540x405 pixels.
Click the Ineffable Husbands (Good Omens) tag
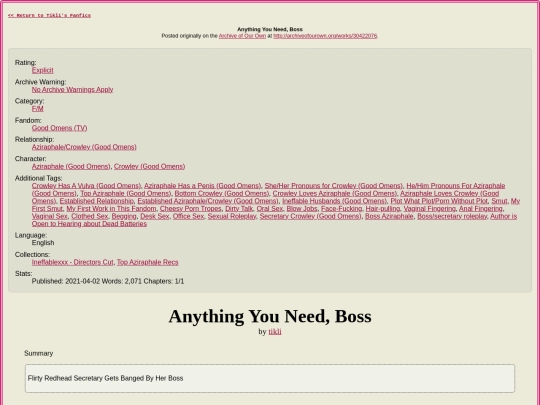[x=334, y=201]
